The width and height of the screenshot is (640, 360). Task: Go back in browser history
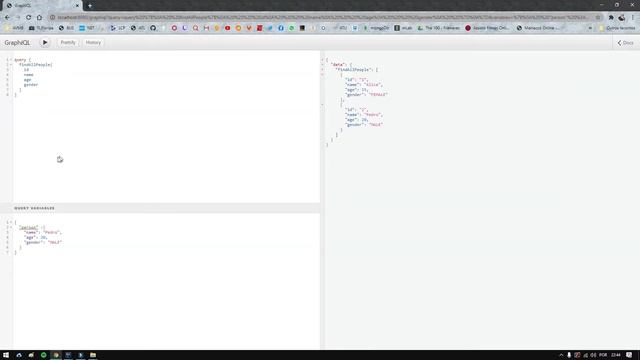(7, 18)
